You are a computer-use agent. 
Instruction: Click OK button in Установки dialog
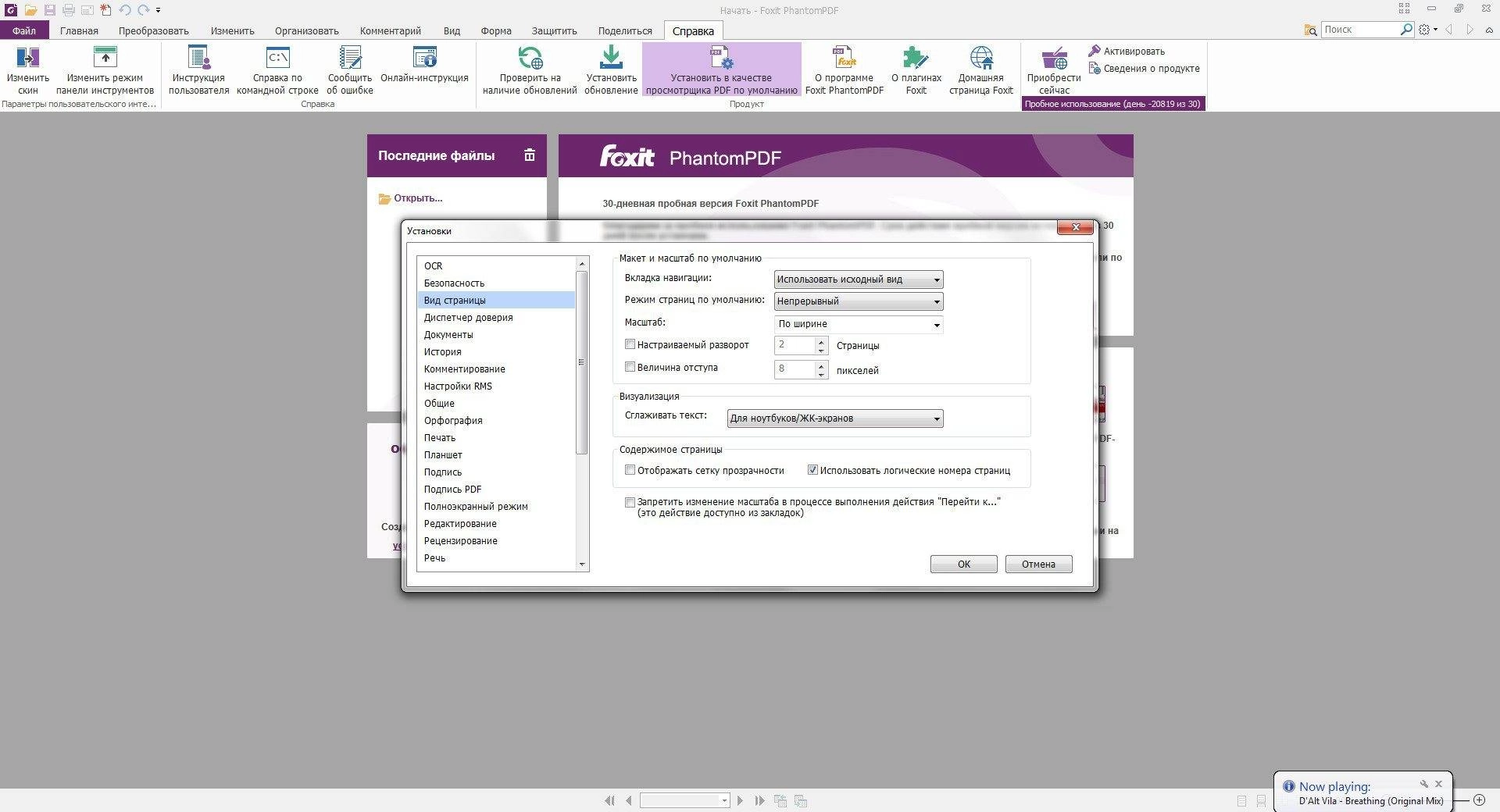pos(963,564)
